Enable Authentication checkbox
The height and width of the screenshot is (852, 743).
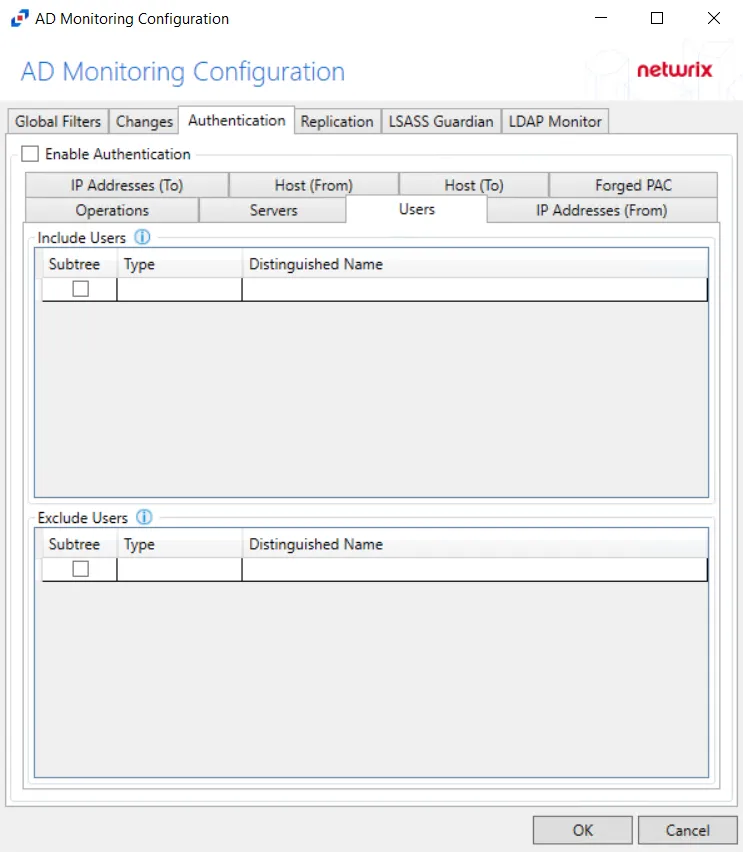click(30, 154)
